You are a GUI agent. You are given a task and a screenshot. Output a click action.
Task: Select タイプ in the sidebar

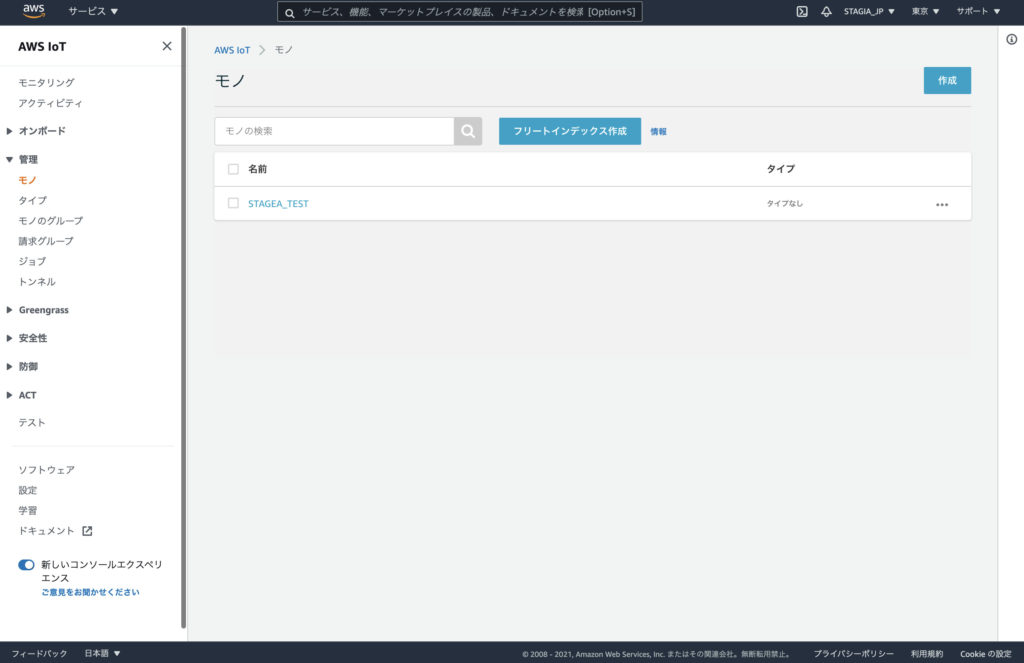[x=32, y=200]
